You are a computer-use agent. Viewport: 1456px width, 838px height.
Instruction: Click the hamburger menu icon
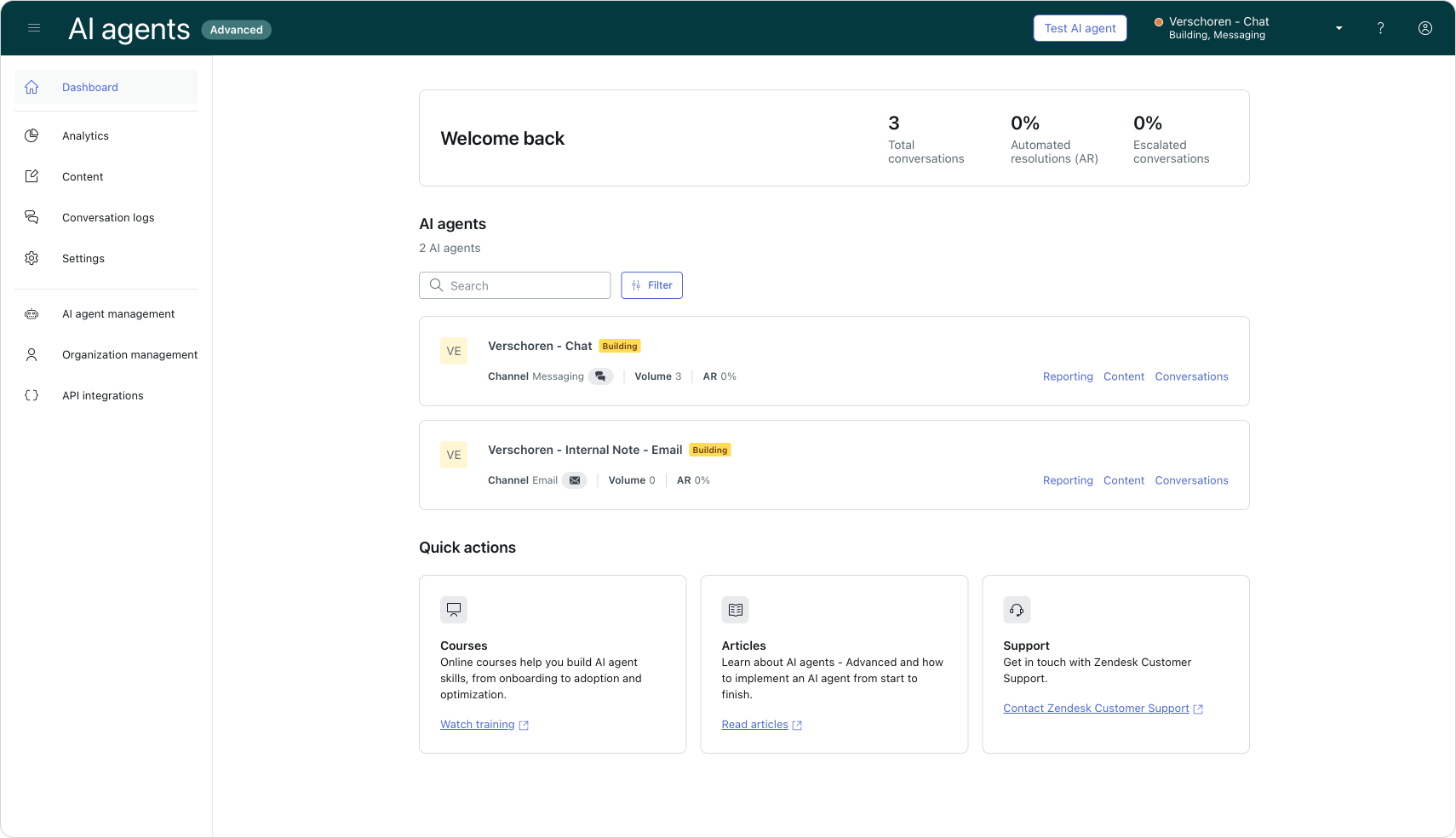[x=34, y=28]
